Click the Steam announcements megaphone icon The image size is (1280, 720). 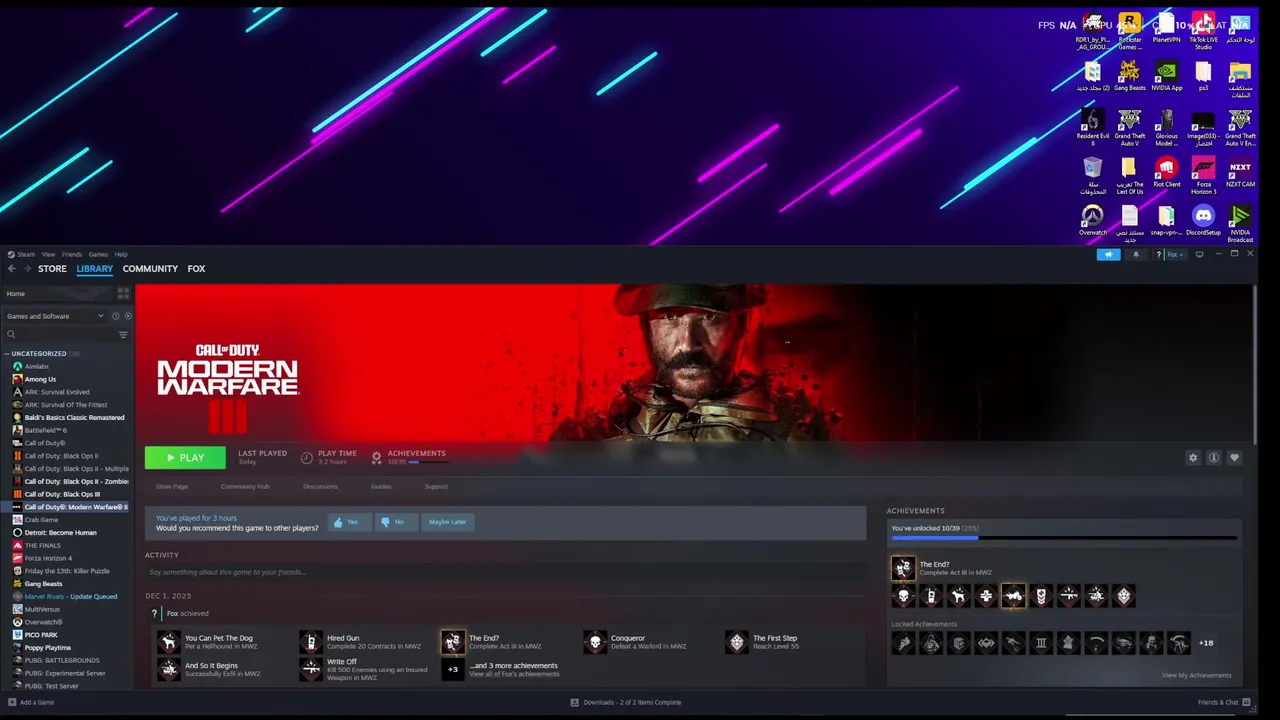point(1108,255)
